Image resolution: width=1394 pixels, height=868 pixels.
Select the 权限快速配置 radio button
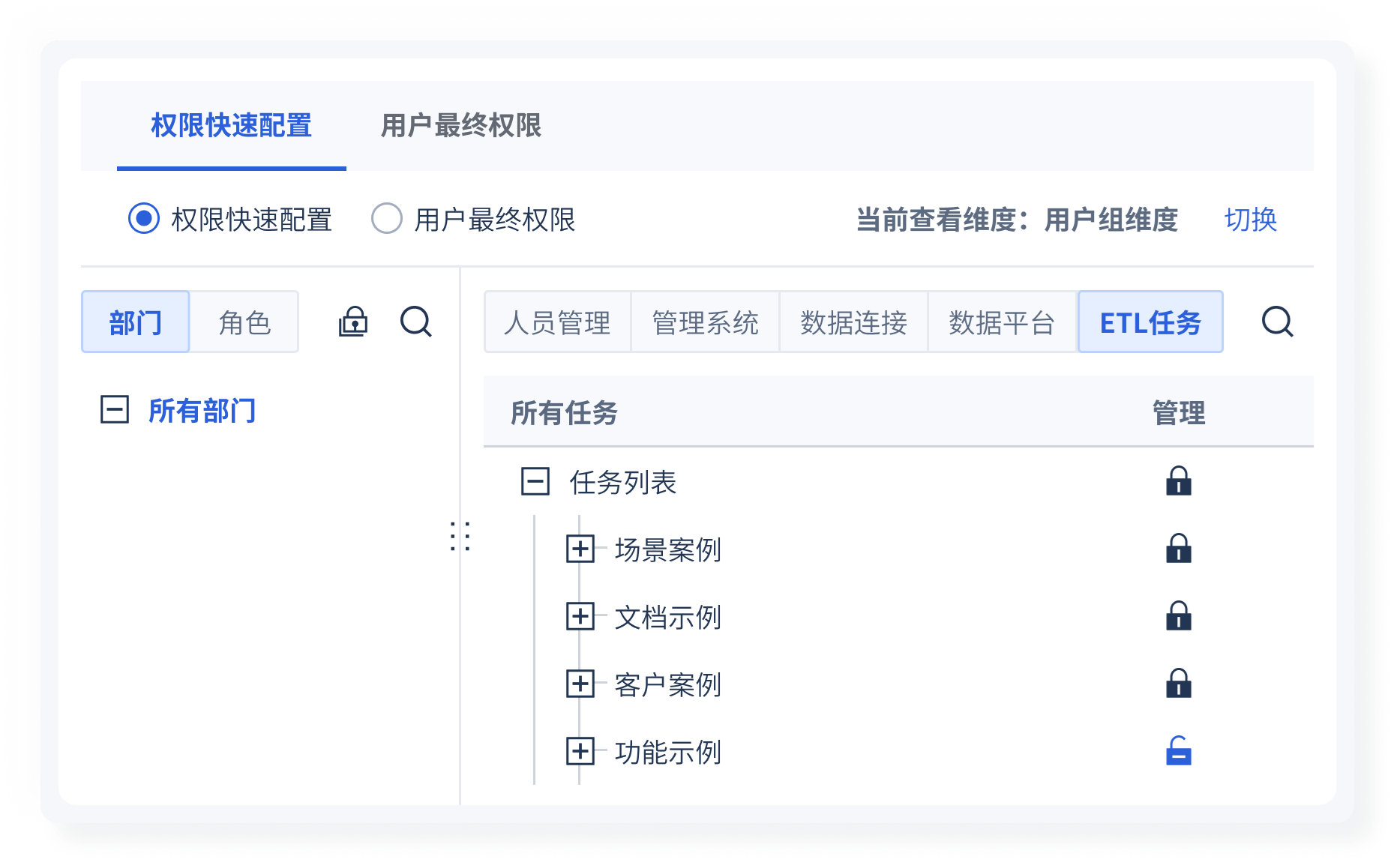coord(144,219)
